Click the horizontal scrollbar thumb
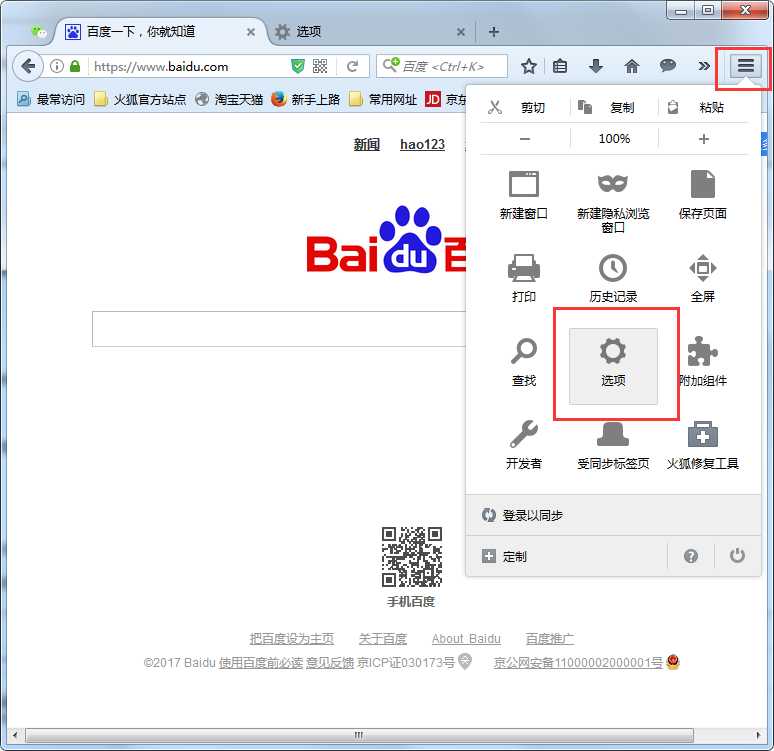This screenshot has height=751, width=774. tap(359, 735)
